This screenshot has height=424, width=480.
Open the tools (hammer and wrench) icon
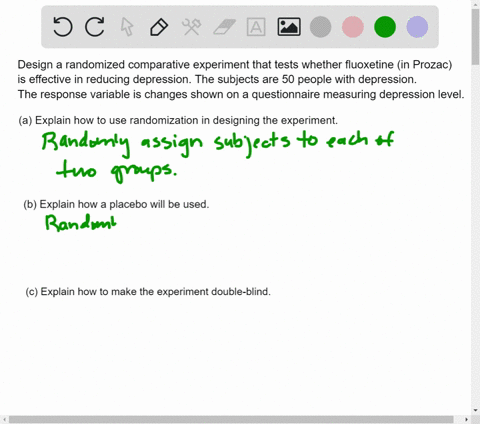coord(191,27)
